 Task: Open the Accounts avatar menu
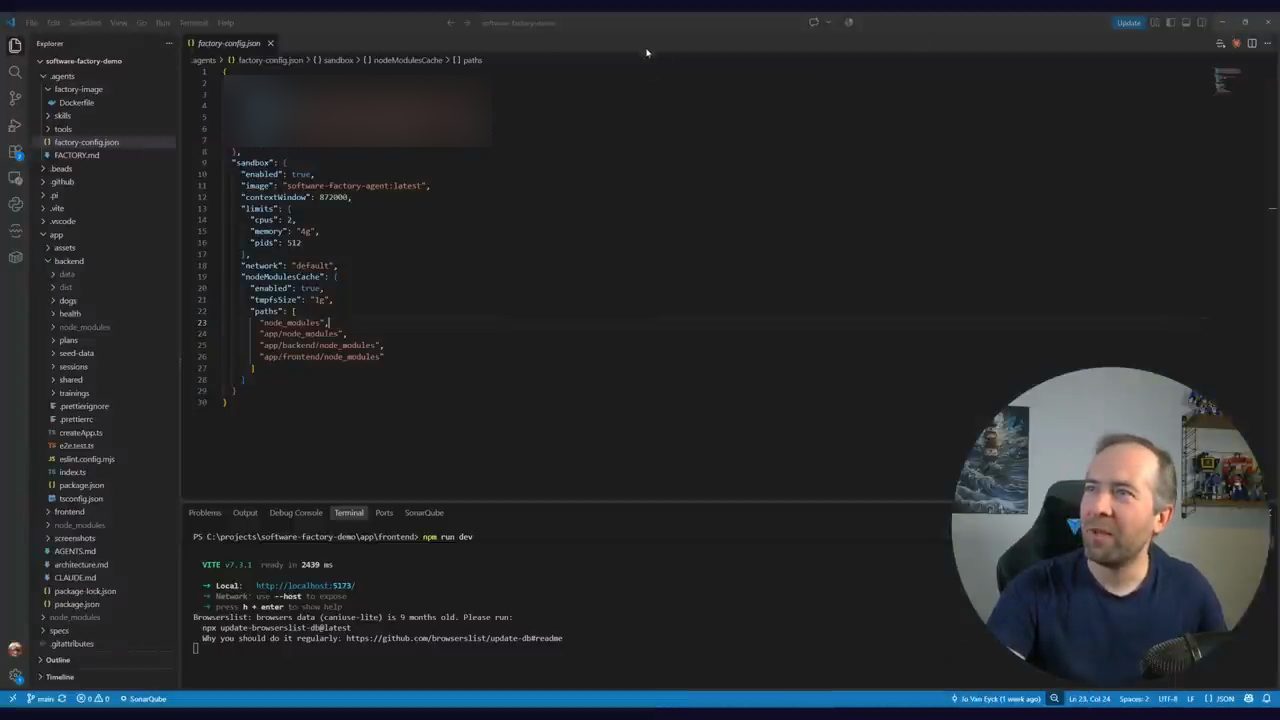pyautogui.click(x=15, y=650)
